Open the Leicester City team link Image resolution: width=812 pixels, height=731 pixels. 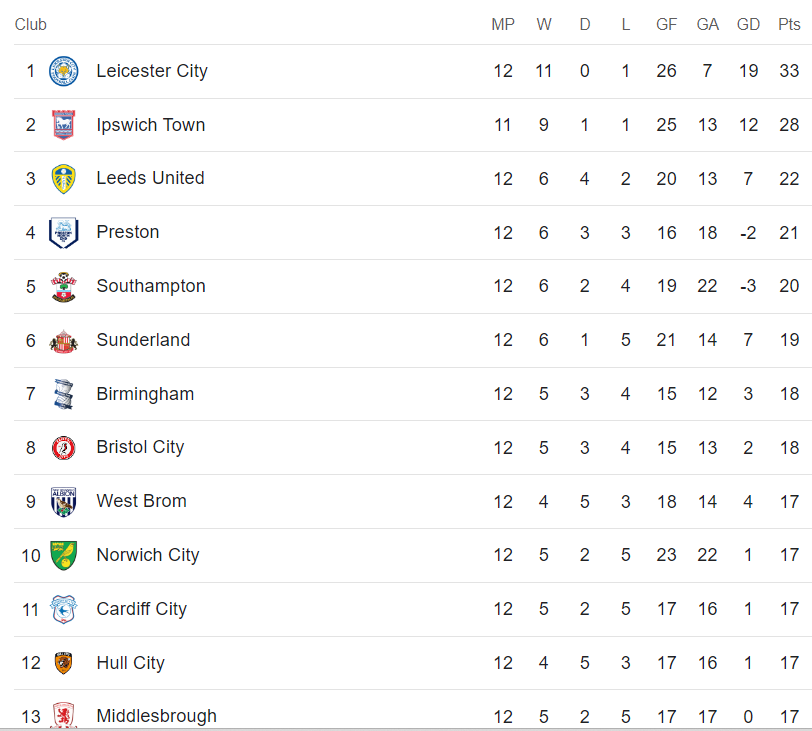152,71
